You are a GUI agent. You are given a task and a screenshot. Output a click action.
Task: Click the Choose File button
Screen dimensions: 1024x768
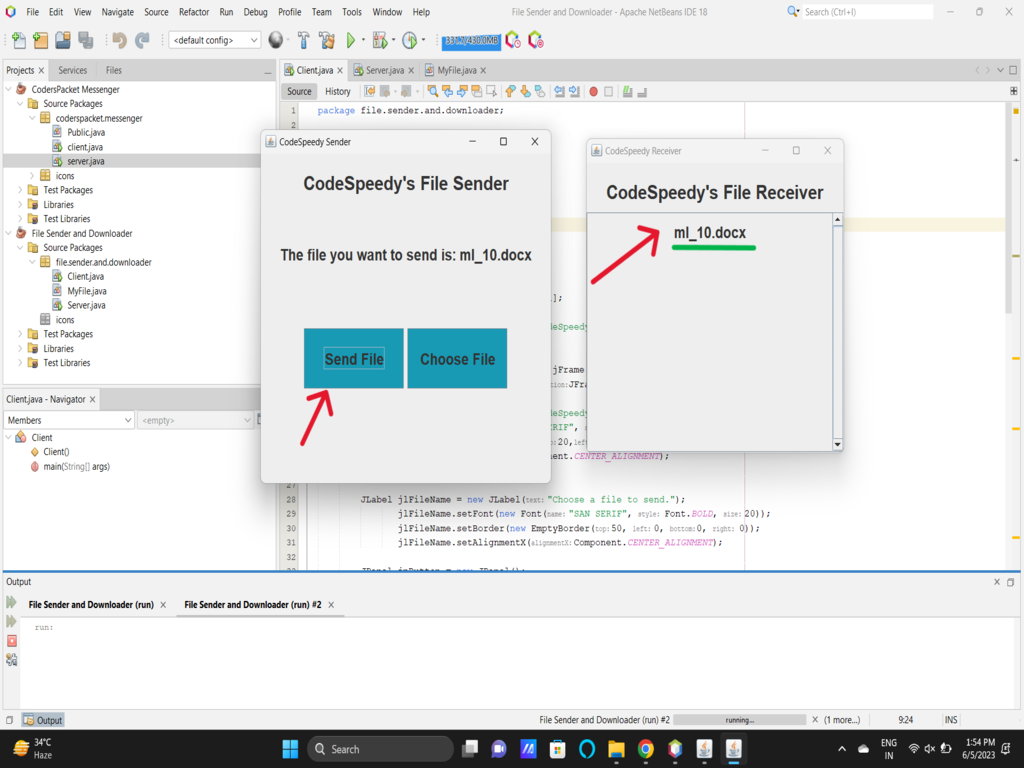(457, 359)
